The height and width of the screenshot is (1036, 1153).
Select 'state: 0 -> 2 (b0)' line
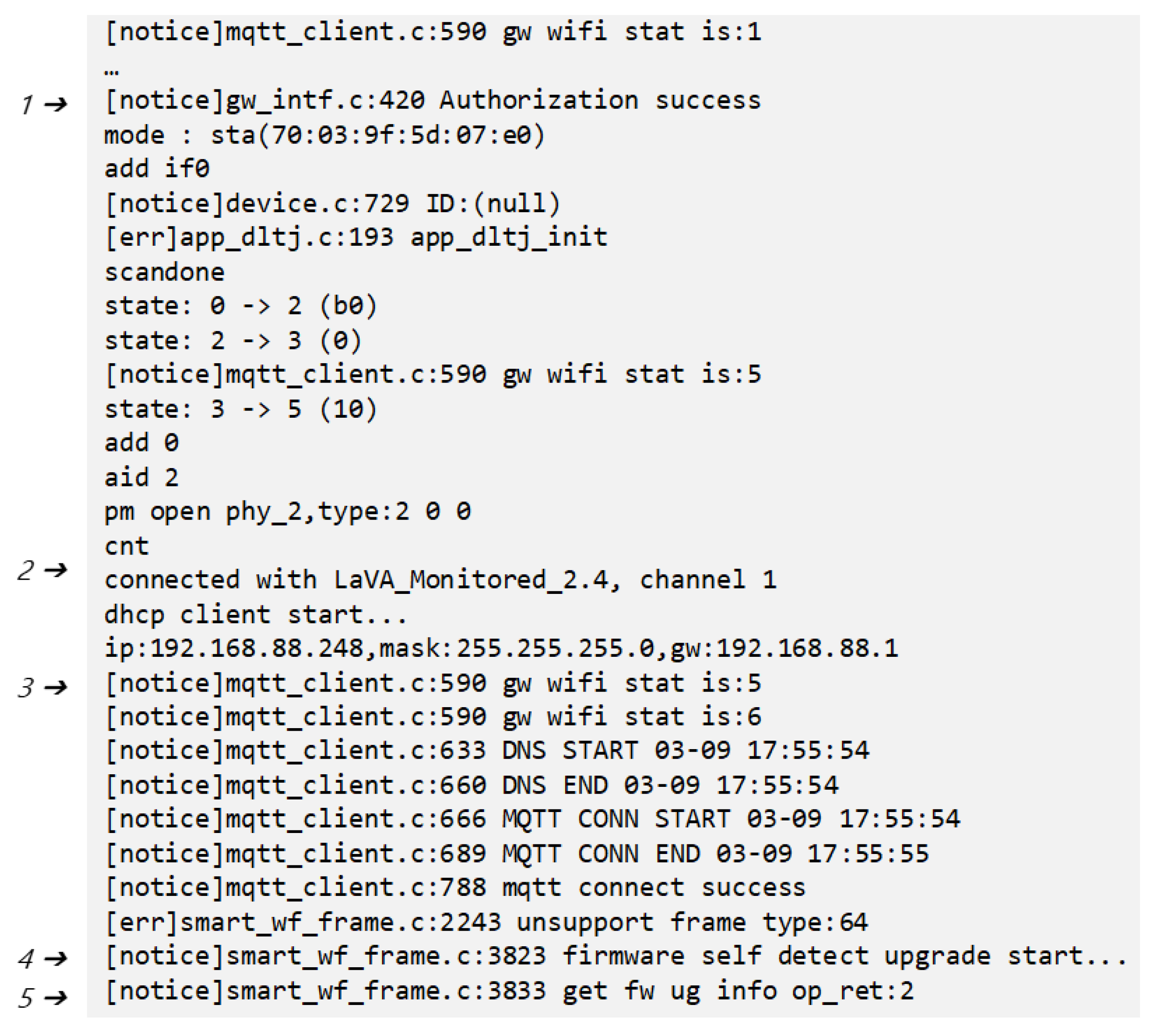(241, 306)
